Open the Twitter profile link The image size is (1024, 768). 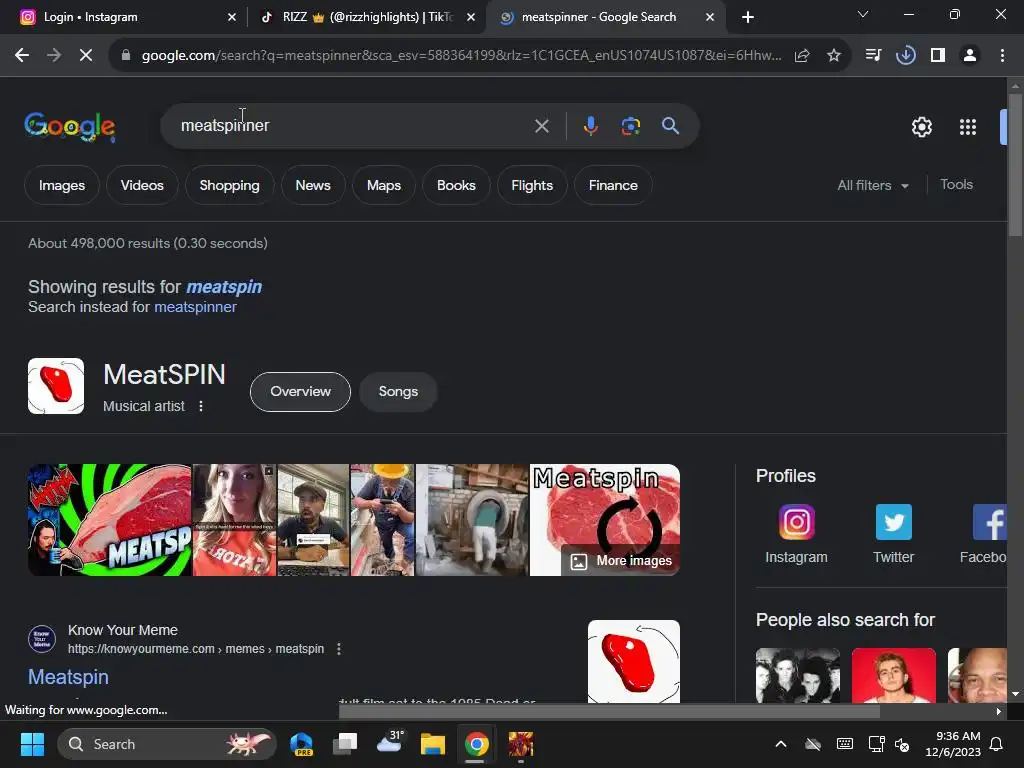click(893, 534)
